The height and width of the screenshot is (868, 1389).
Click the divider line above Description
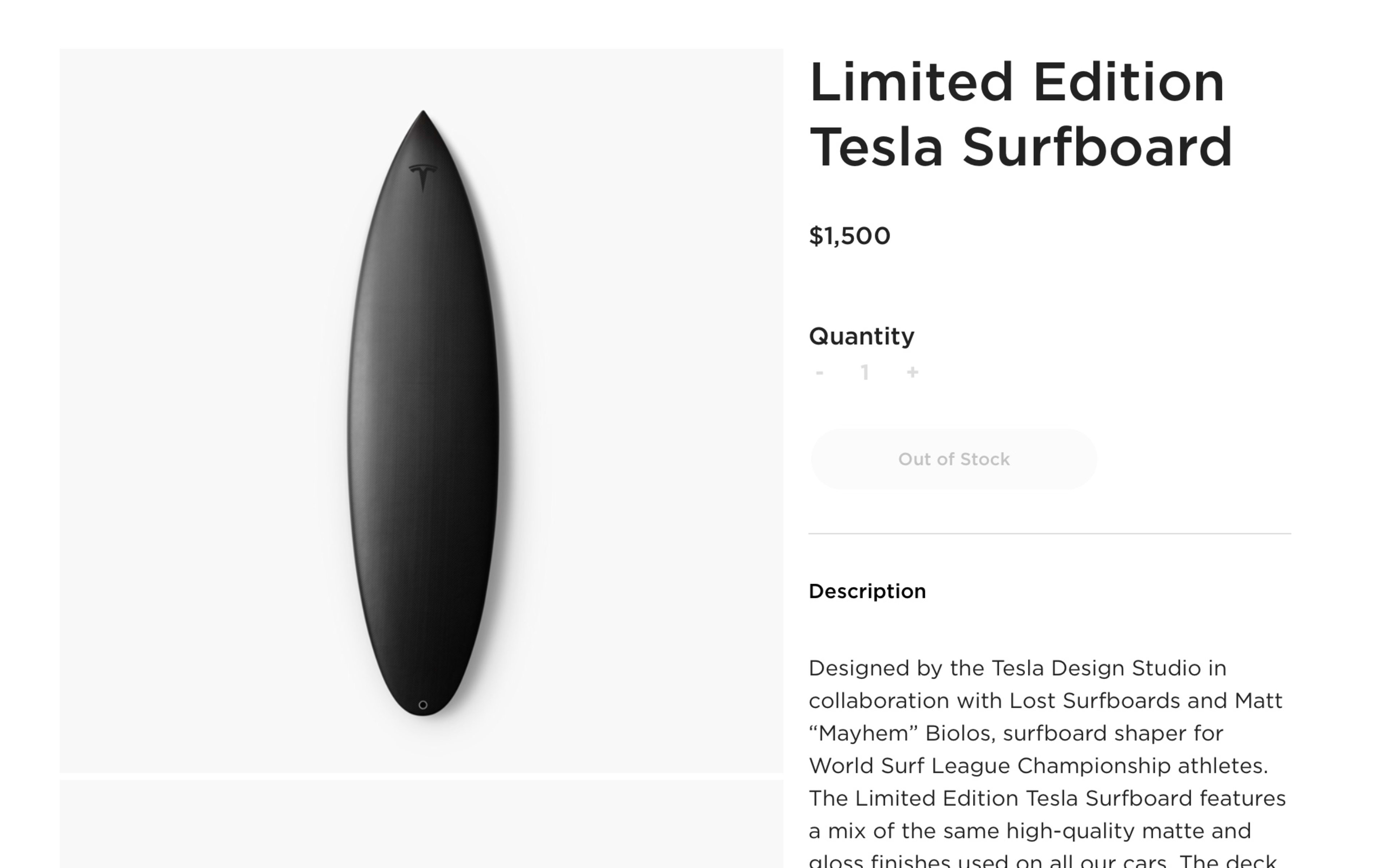1050,533
